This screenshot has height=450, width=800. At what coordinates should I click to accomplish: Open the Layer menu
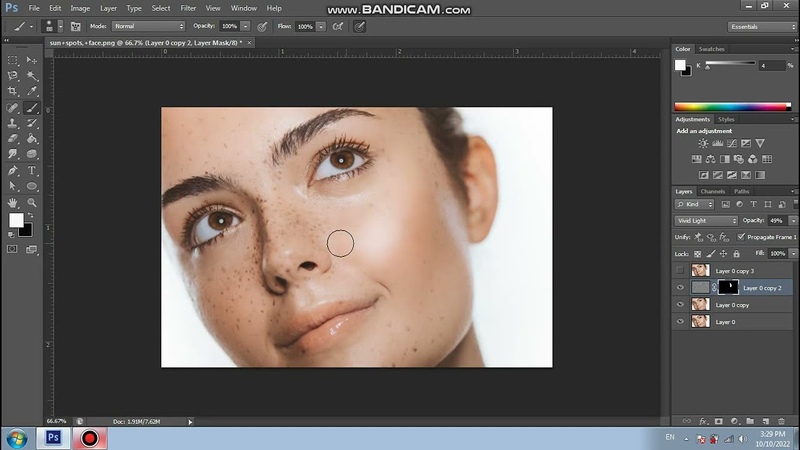coord(108,8)
